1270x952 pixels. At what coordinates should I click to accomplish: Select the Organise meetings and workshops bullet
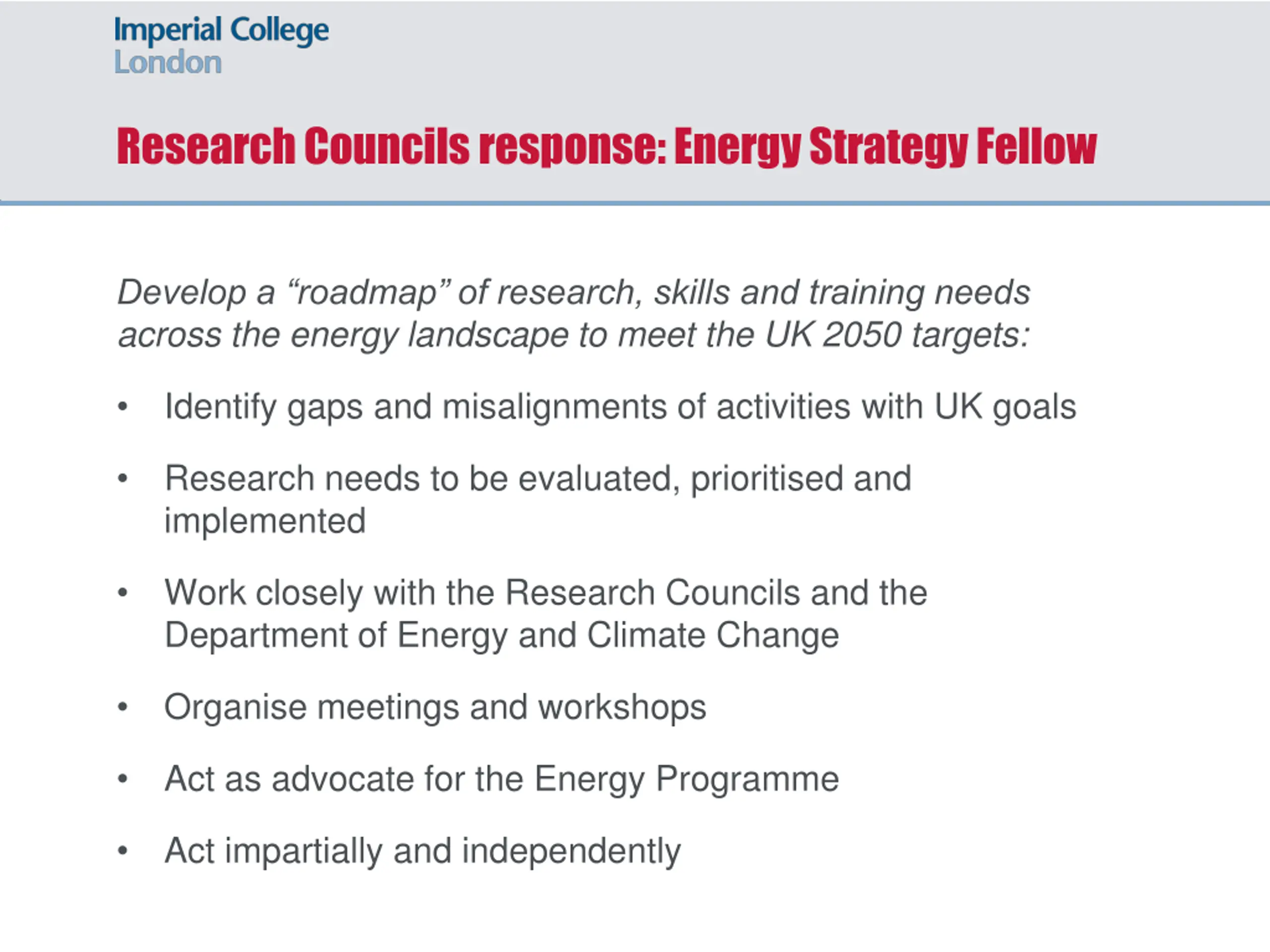(435, 708)
